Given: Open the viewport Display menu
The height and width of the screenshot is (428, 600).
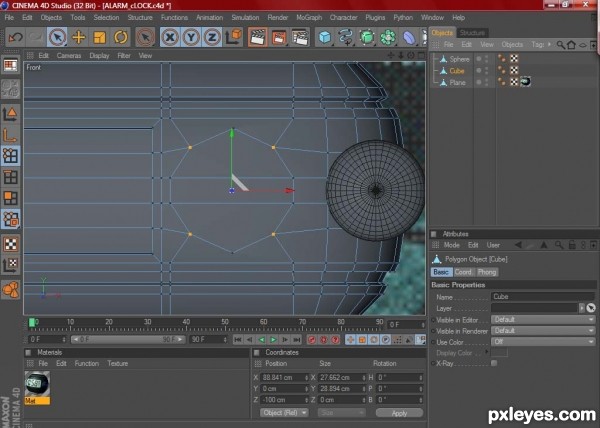Looking at the screenshot, I should coord(99,55).
